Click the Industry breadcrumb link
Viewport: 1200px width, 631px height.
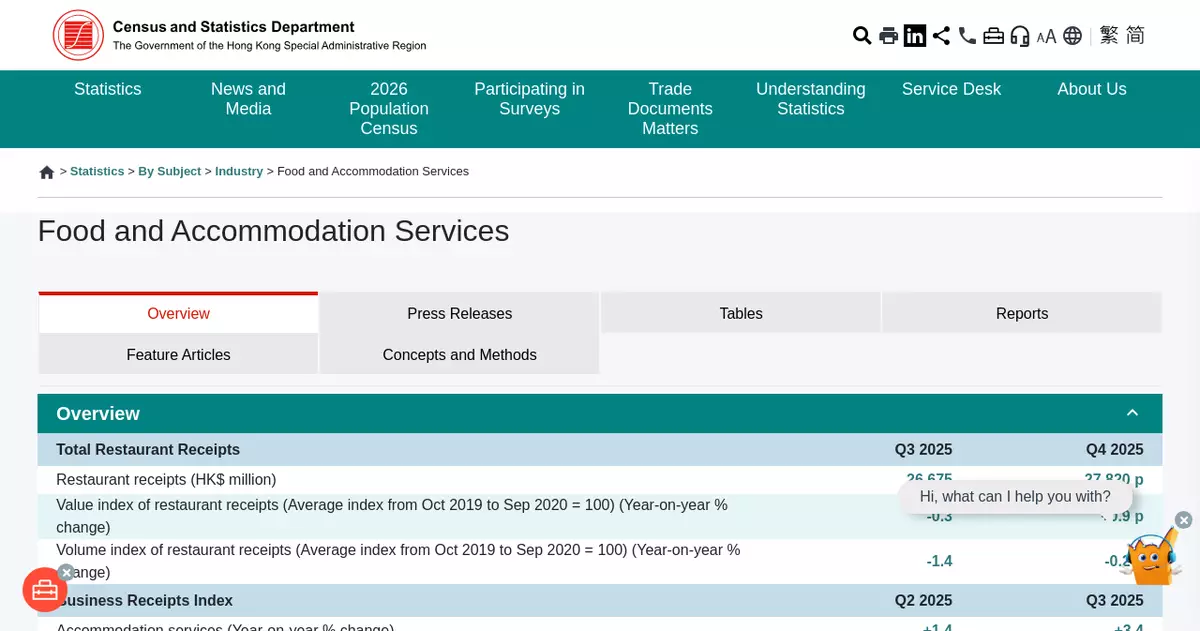click(x=239, y=171)
